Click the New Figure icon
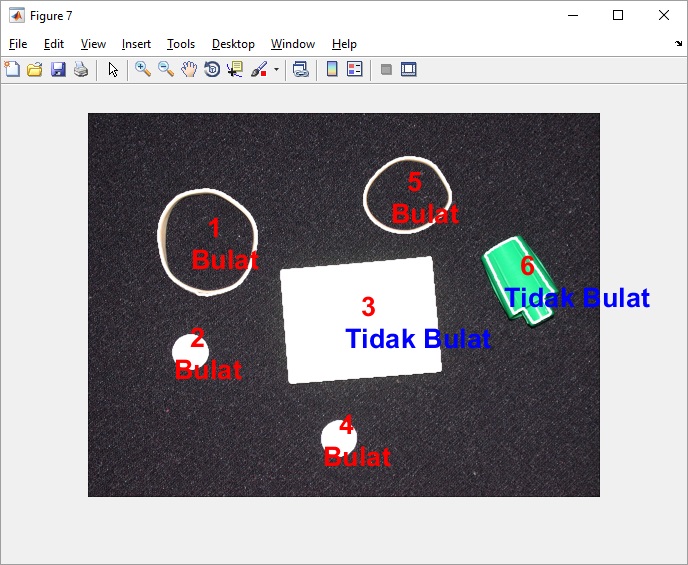Viewport: 688px width, 565px height. 12,69
